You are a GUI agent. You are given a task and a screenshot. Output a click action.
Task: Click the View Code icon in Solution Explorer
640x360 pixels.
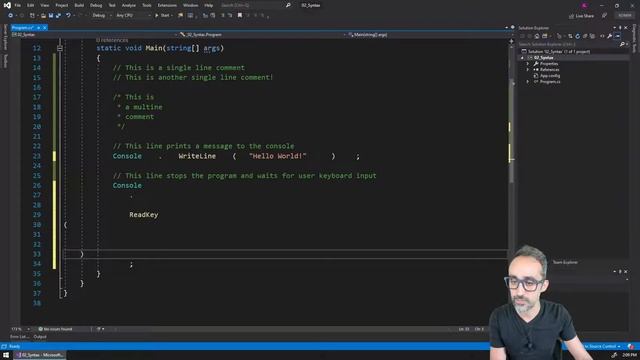click(602, 36)
